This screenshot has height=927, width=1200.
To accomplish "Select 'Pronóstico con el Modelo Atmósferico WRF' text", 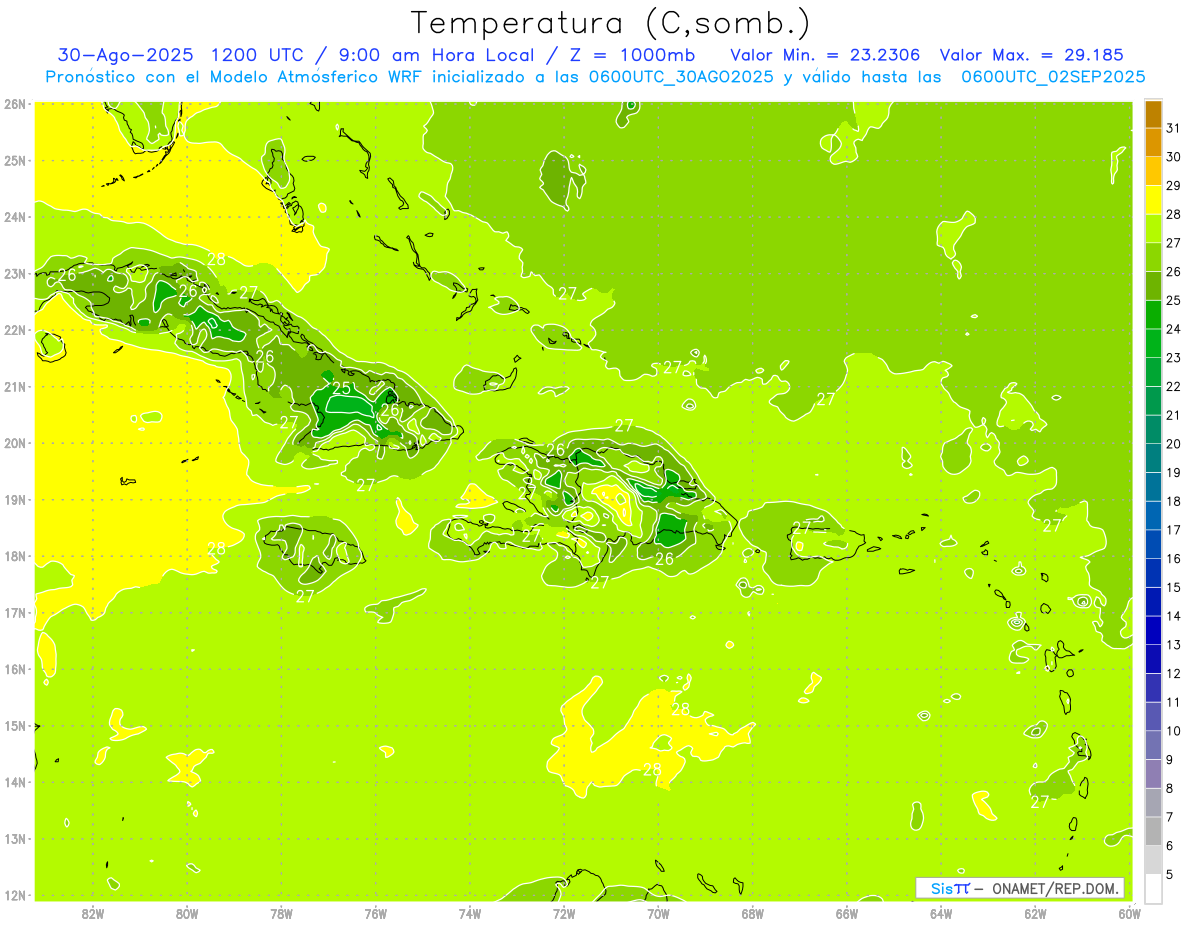I will (234, 77).
